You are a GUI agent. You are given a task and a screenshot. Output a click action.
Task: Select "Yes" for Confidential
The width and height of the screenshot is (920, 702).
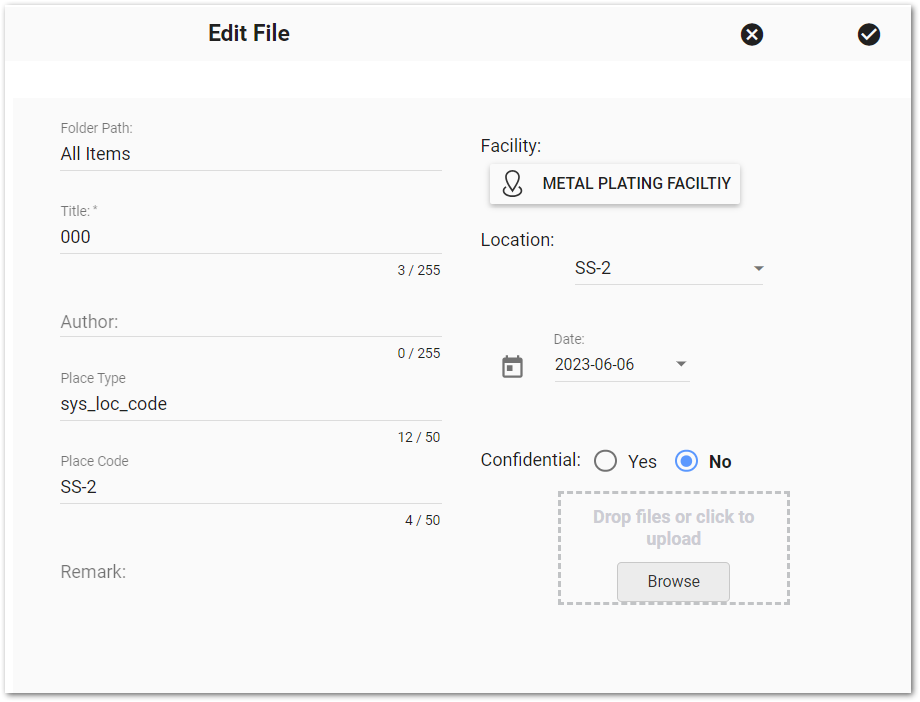coord(605,461)
